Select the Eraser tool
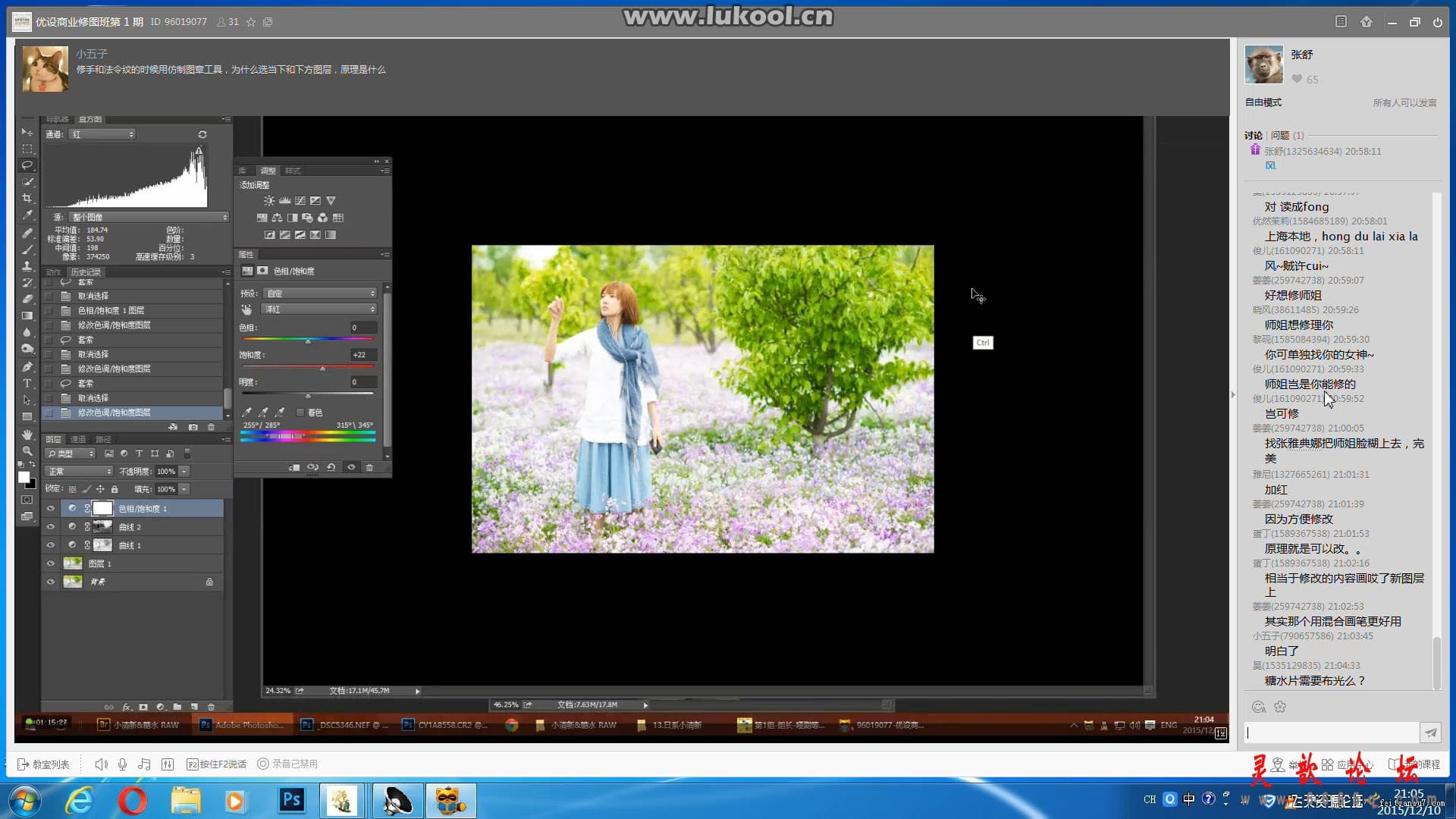This screenshot has width=1456, height=819. [x=27, y=299]
